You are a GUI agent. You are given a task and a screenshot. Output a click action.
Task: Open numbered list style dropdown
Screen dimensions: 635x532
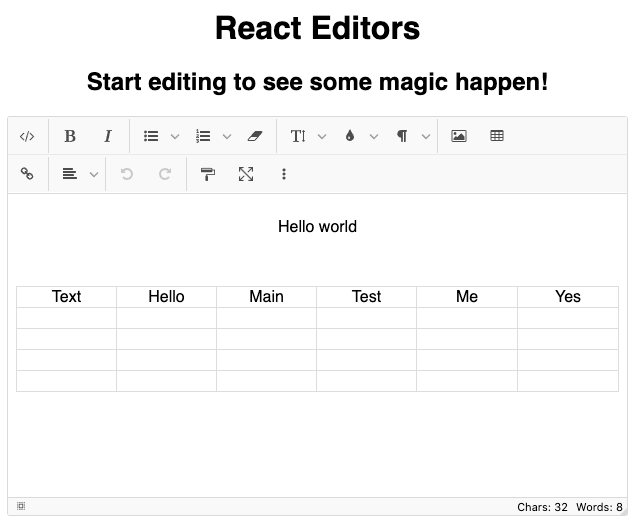(x=227, y=136)
